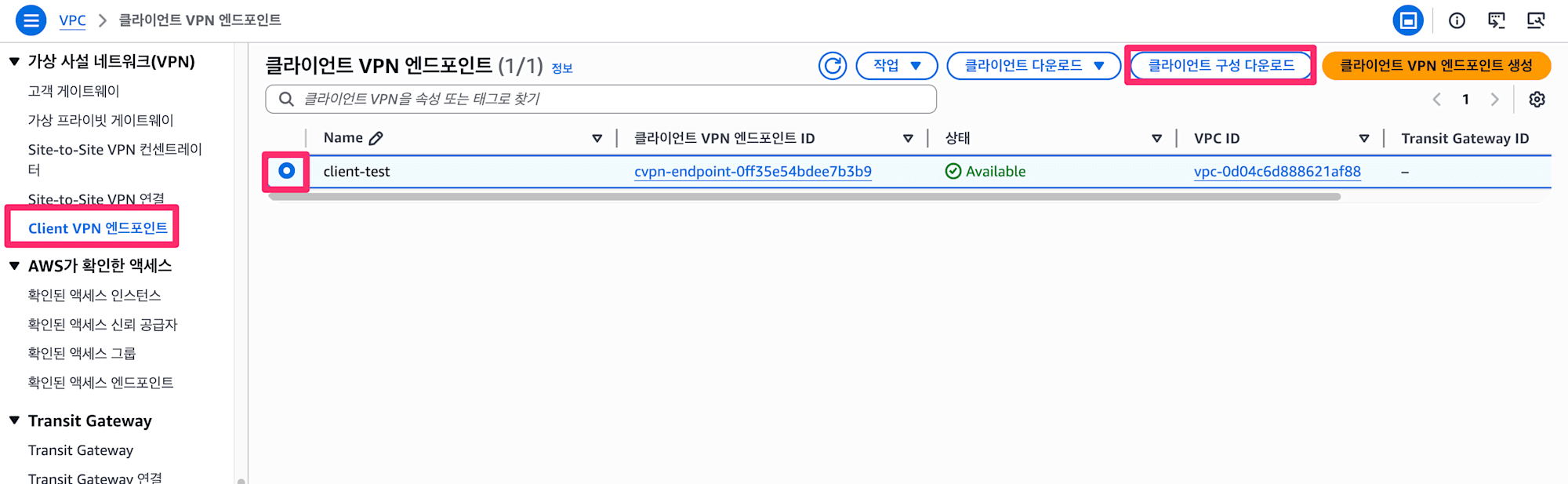The image size is (1568, 484).
Task: Open 확인된 액세스 그룹 in sidebar
Action: [82, 353]
